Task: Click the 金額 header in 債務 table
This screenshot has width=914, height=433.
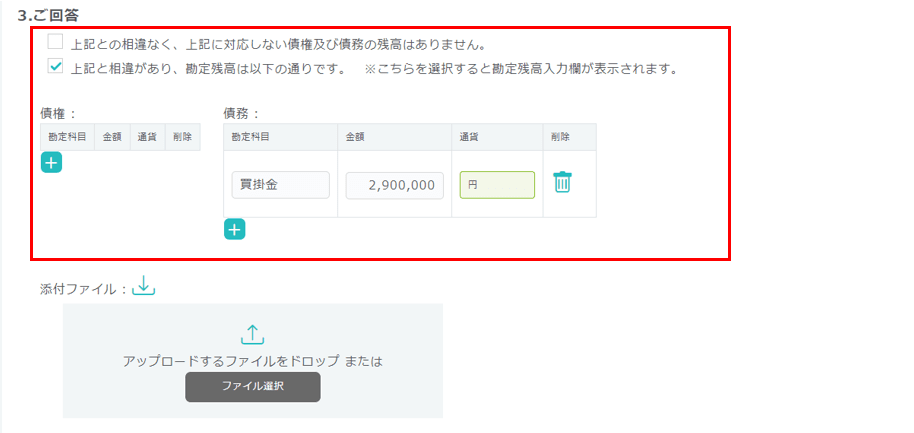Action: tap(355, 136)
